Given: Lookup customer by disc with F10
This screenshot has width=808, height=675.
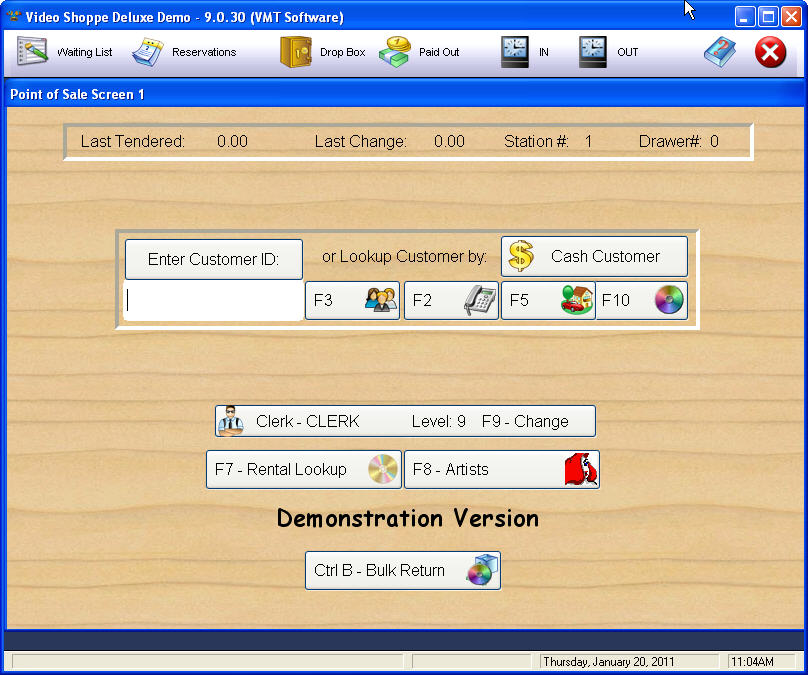Looking at the screenshot, I should 642,300.
